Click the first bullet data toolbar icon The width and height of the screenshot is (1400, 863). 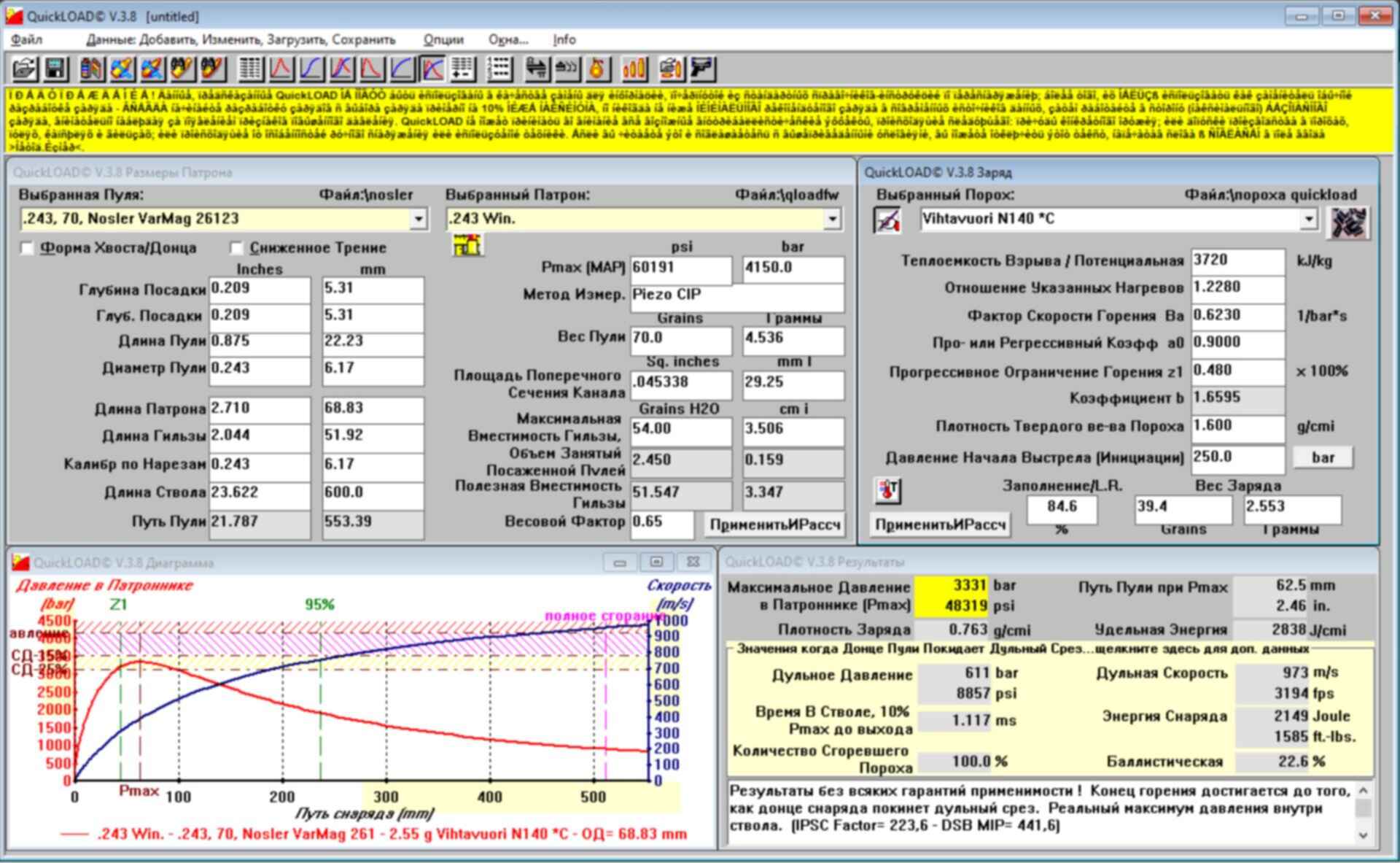(122, 69)
